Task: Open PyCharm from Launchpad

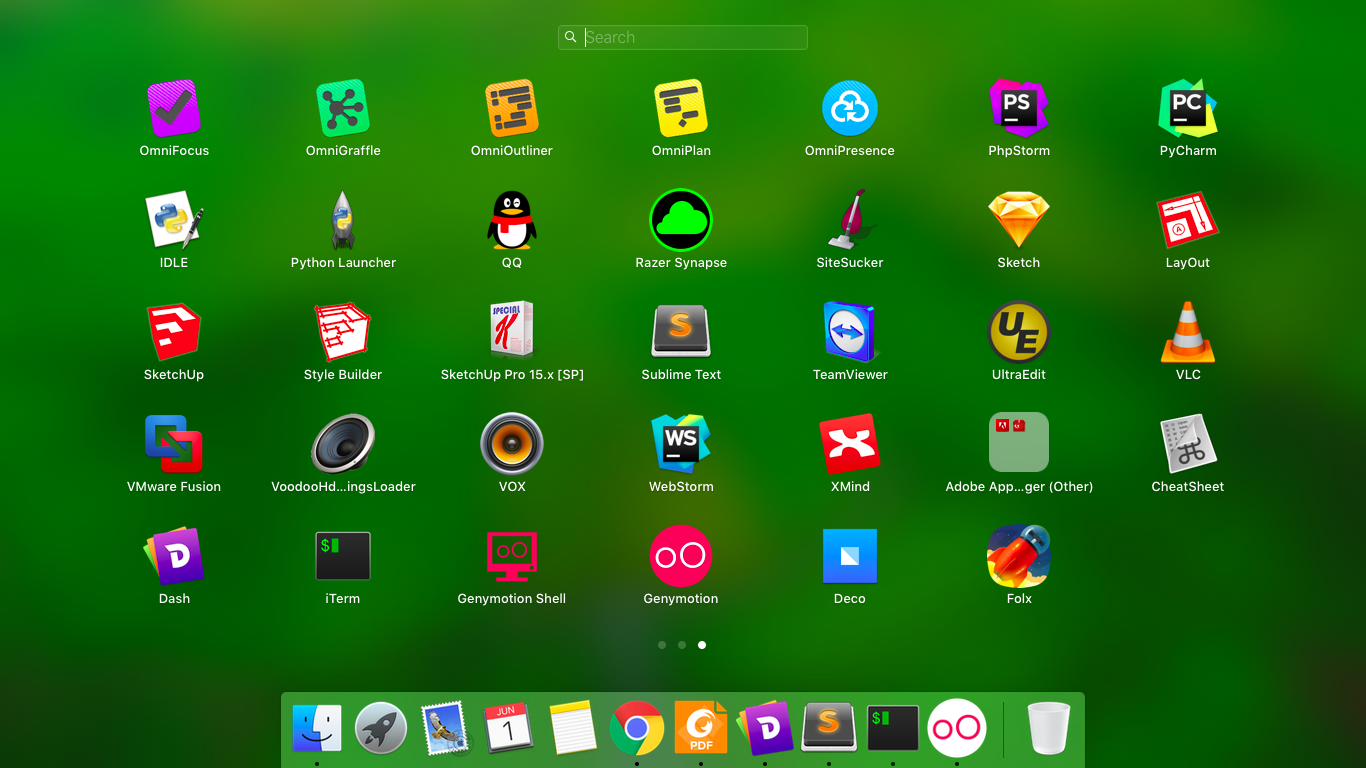Action: 1188,108
